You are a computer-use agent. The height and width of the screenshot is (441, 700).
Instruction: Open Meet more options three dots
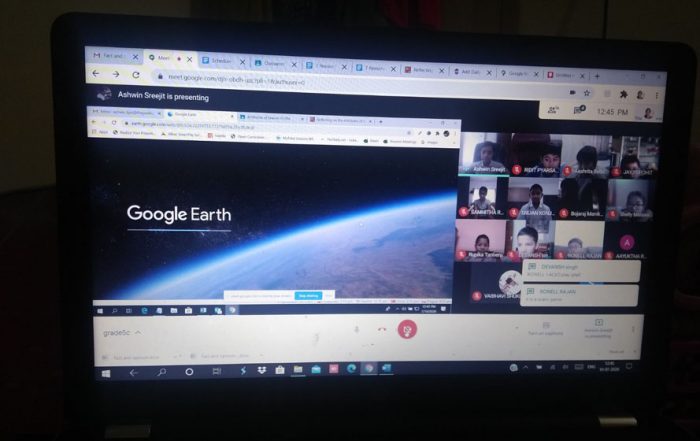click(633, 329)
